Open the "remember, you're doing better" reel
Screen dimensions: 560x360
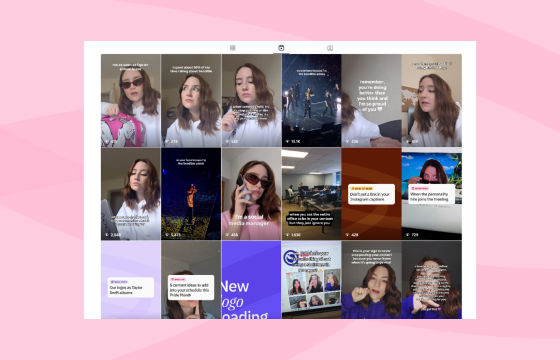(371, 100)
